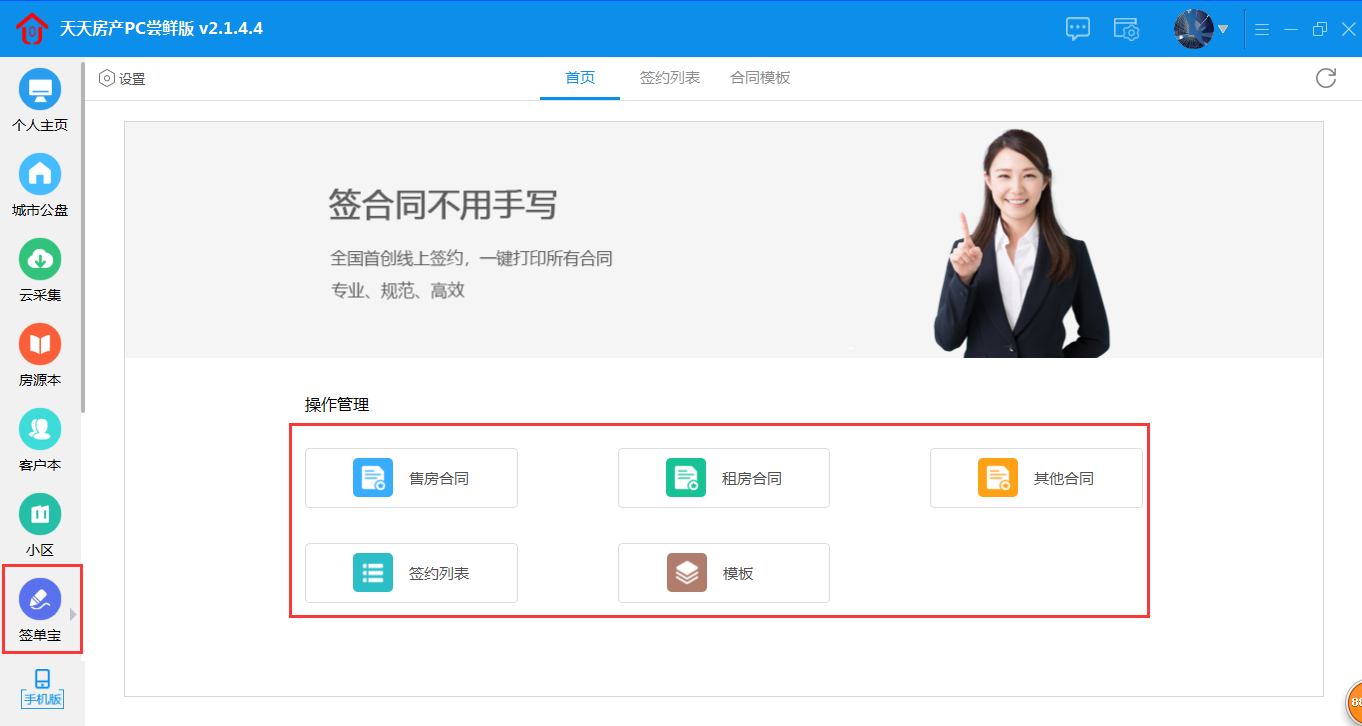Image resolution: width=1362 pixels, height=726 pixels.
Task: Expand the arrow beside 签单宝
Action: point(73,614)
